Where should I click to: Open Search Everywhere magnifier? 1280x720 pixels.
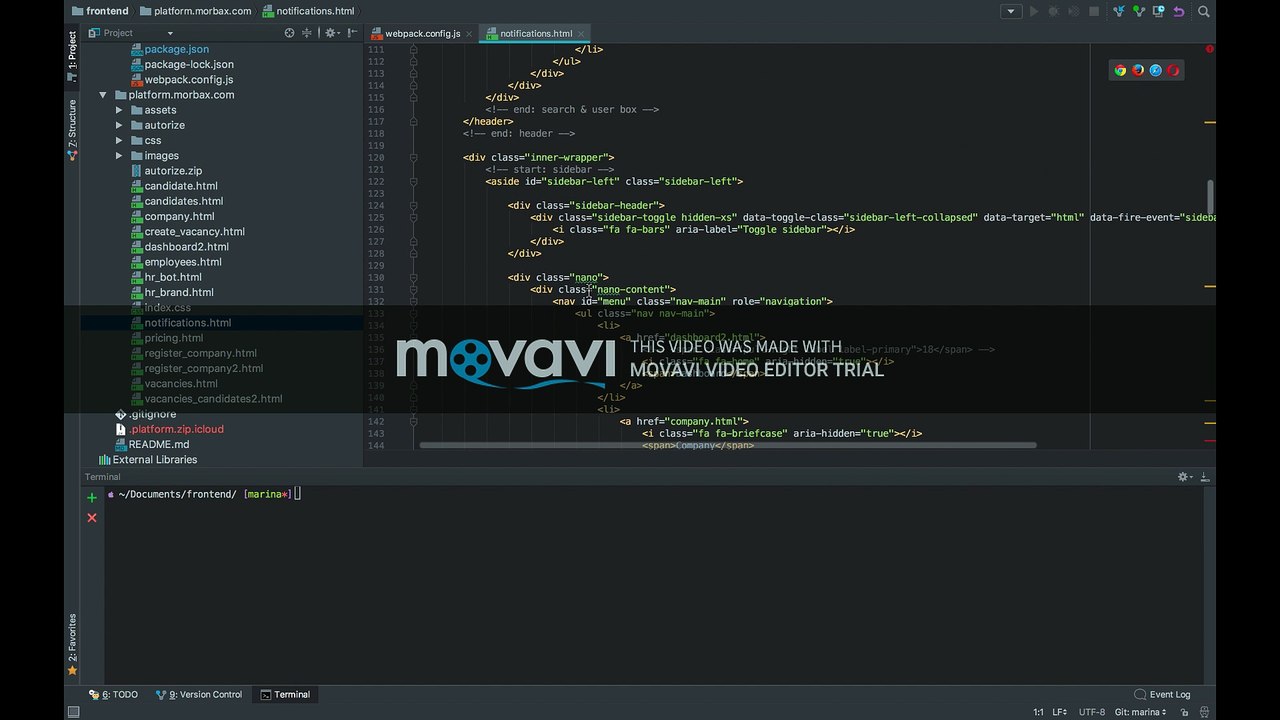[1204, 12]
